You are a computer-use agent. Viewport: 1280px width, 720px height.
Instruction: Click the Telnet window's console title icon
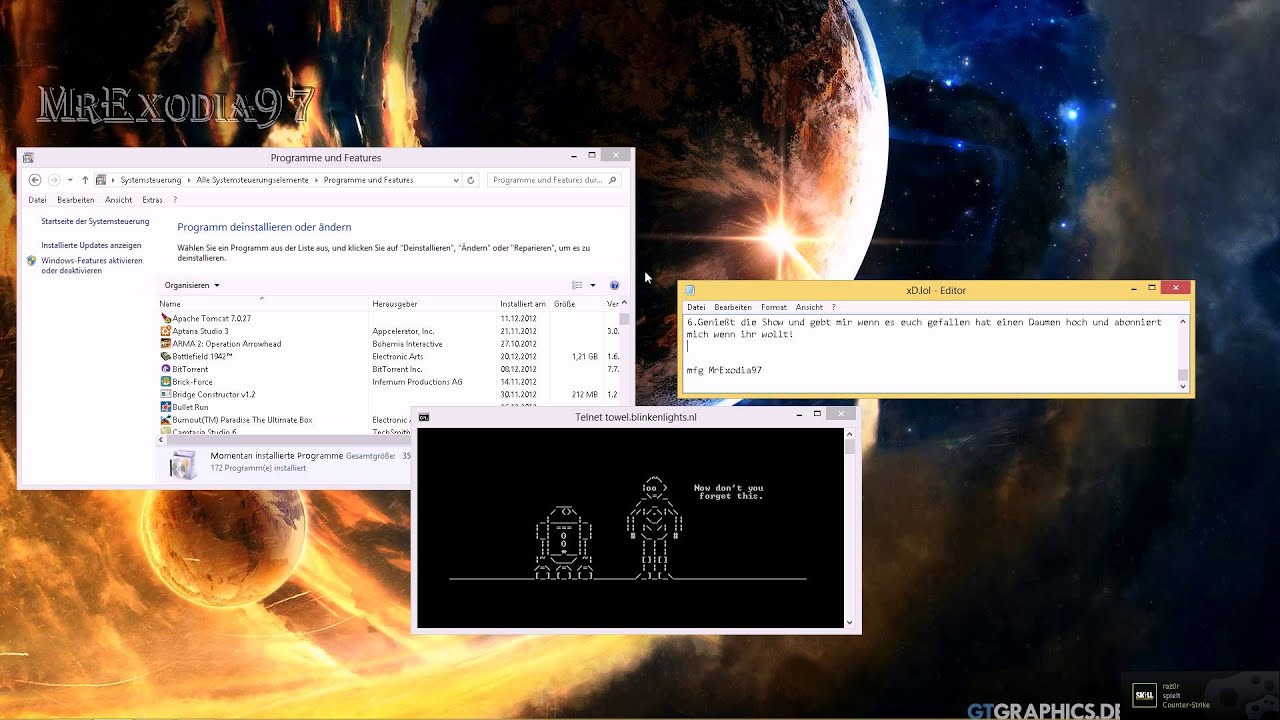coord(424,417)
